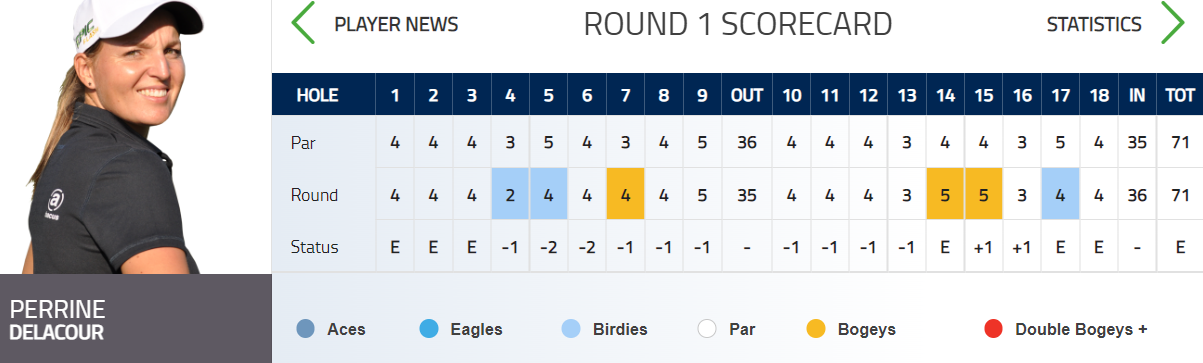Click the Double Bogeys red dot
Viewport: 1203px width, 363px height.
tap(993, 329)
